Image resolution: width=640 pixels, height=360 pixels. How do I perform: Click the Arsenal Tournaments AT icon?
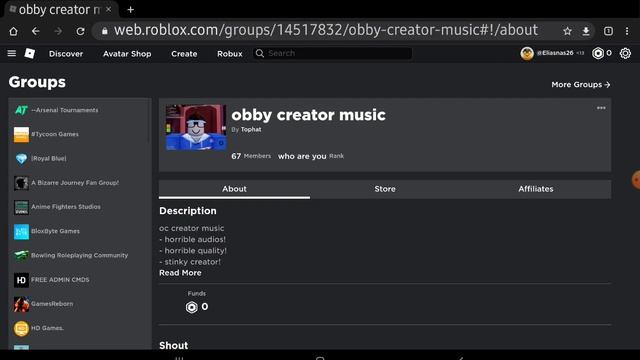tap(21, 110)
